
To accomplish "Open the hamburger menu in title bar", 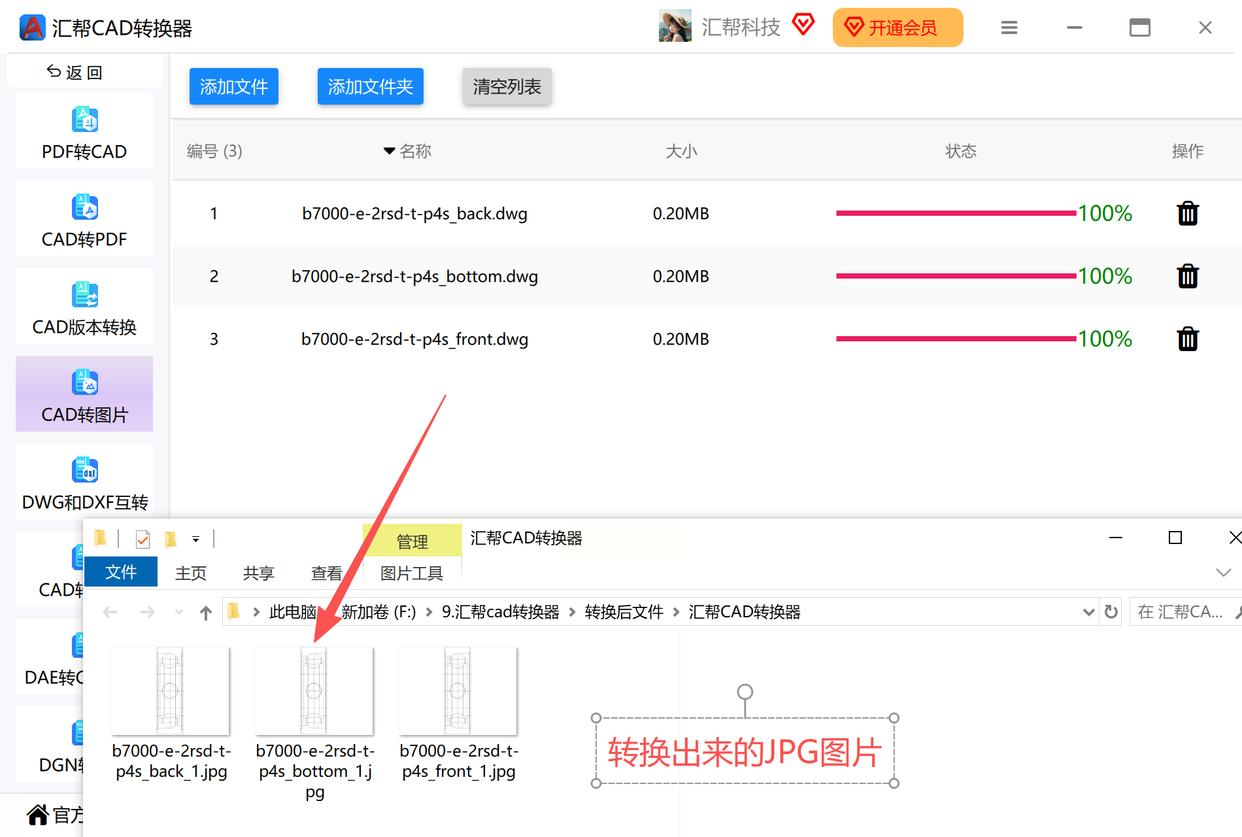I will [x=1009, y=28].
